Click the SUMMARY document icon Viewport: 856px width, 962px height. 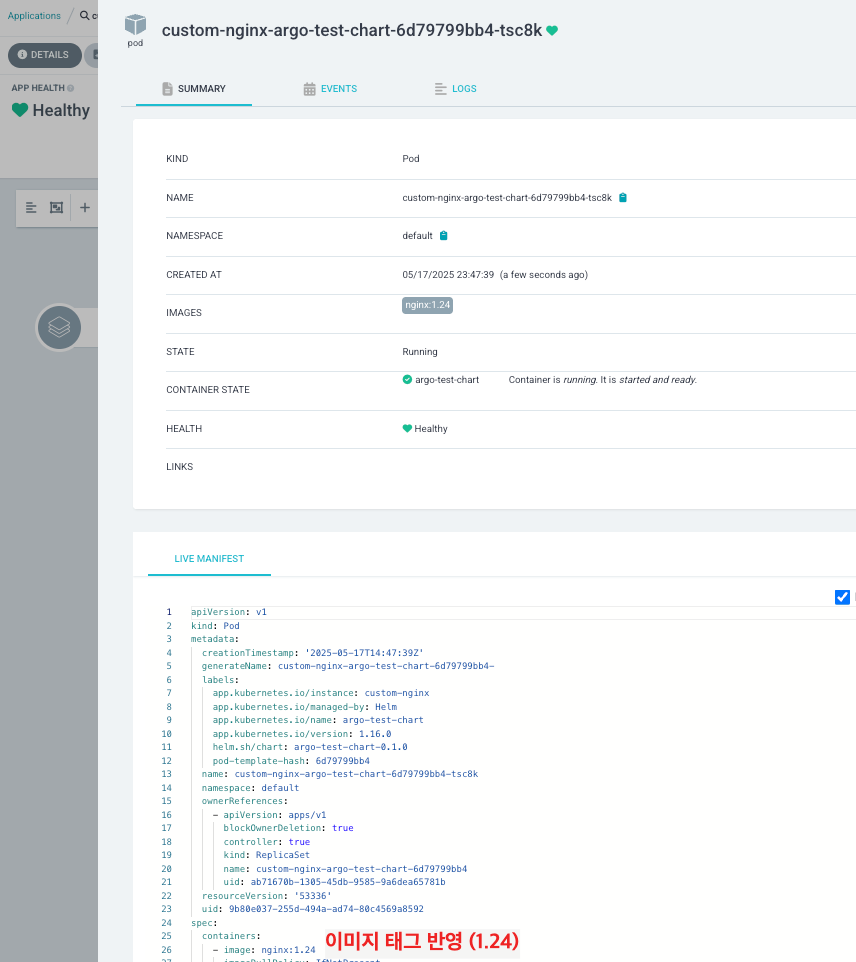point(168,89)
